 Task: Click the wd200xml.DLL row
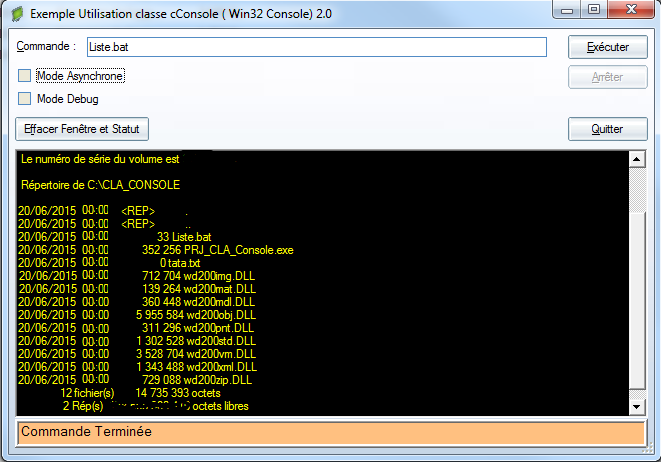137,367
